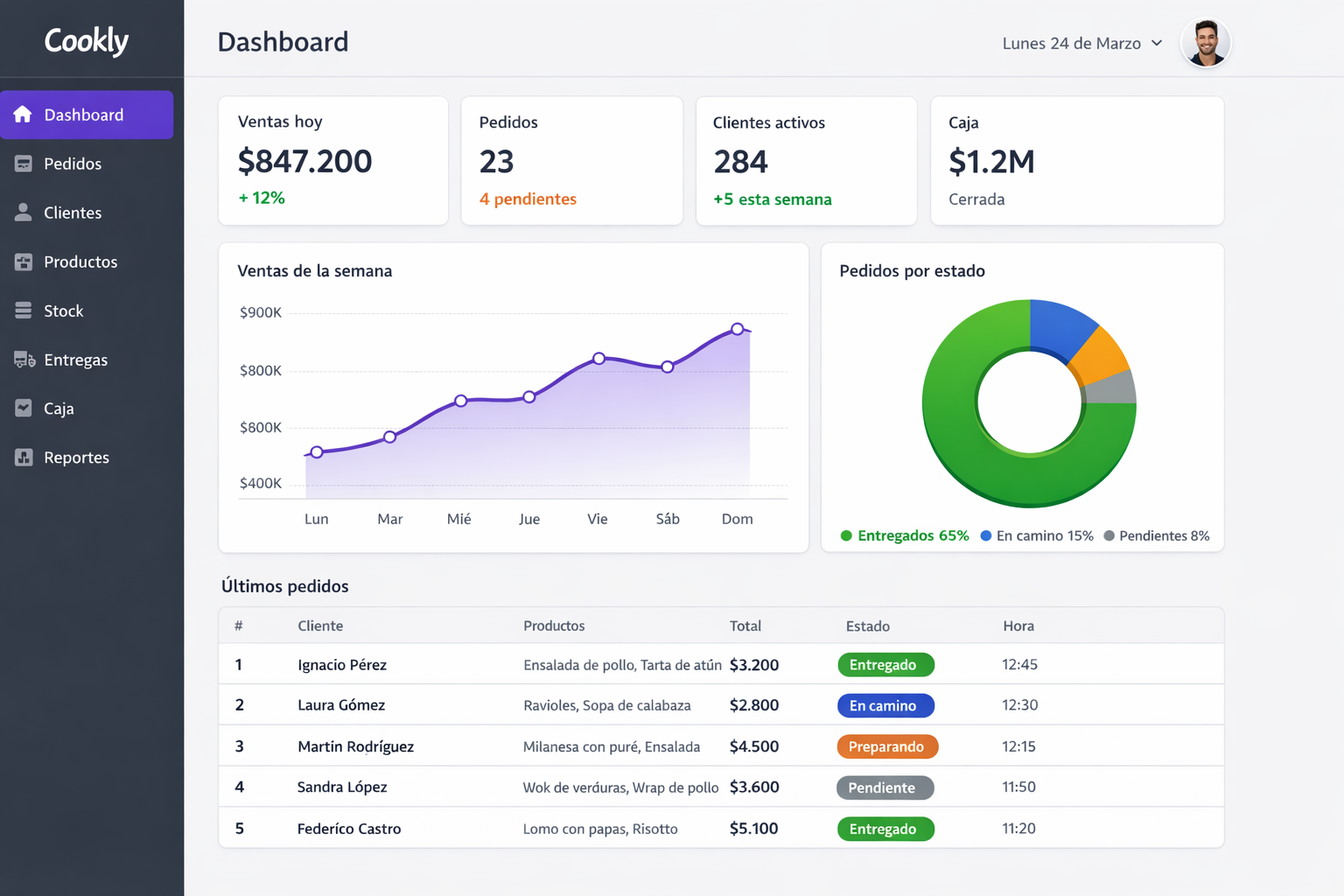Click the Cookly logo
The height and width of the screenshot is (896, 1344).
[x=87, y=40]
